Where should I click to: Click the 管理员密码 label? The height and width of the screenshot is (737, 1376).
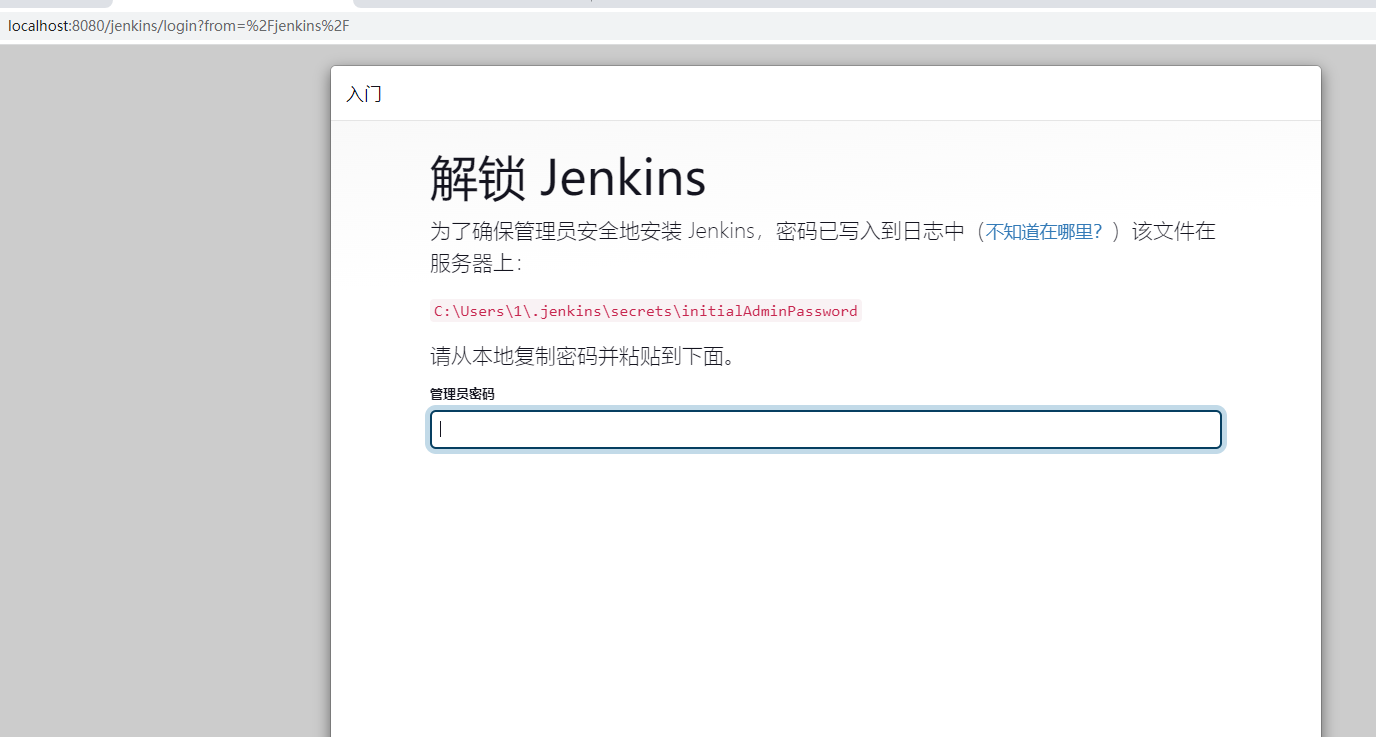(x=462, y=394)
